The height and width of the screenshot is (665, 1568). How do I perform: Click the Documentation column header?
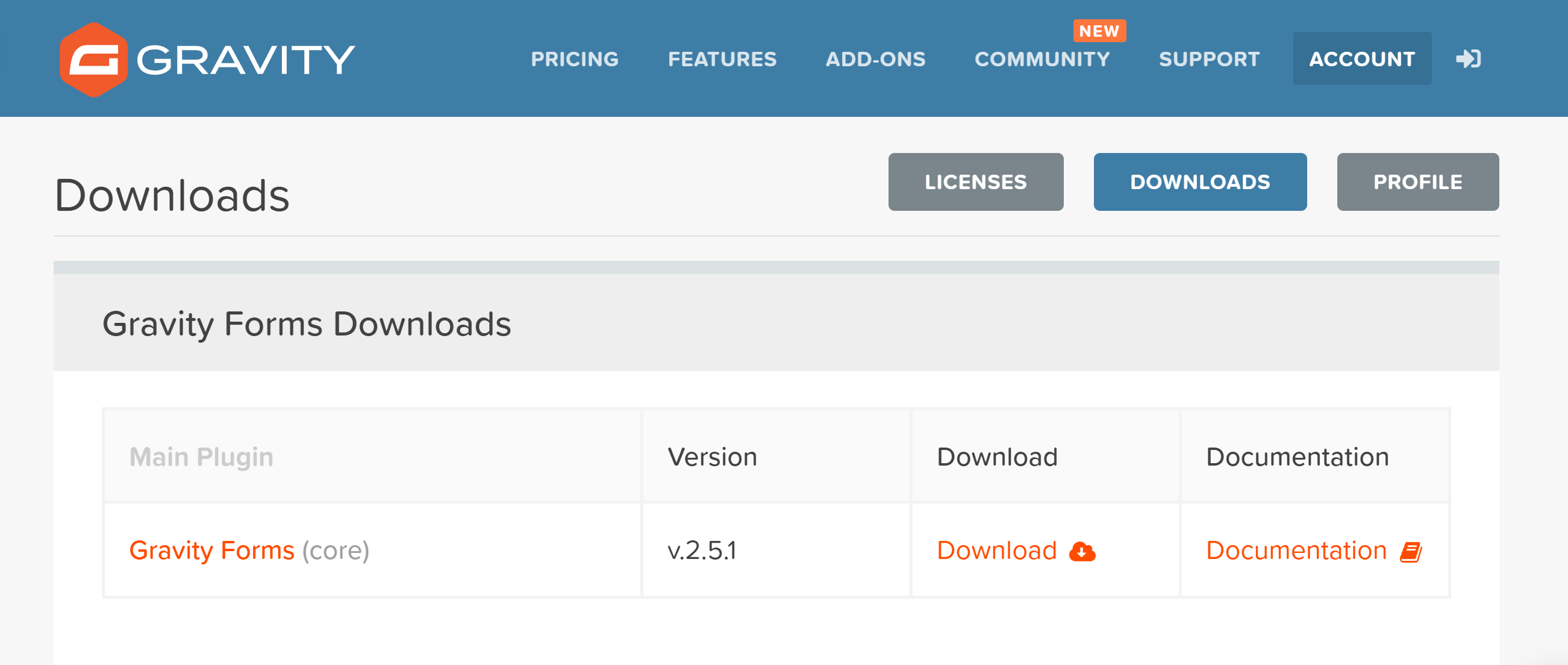tap(1297, 457)
